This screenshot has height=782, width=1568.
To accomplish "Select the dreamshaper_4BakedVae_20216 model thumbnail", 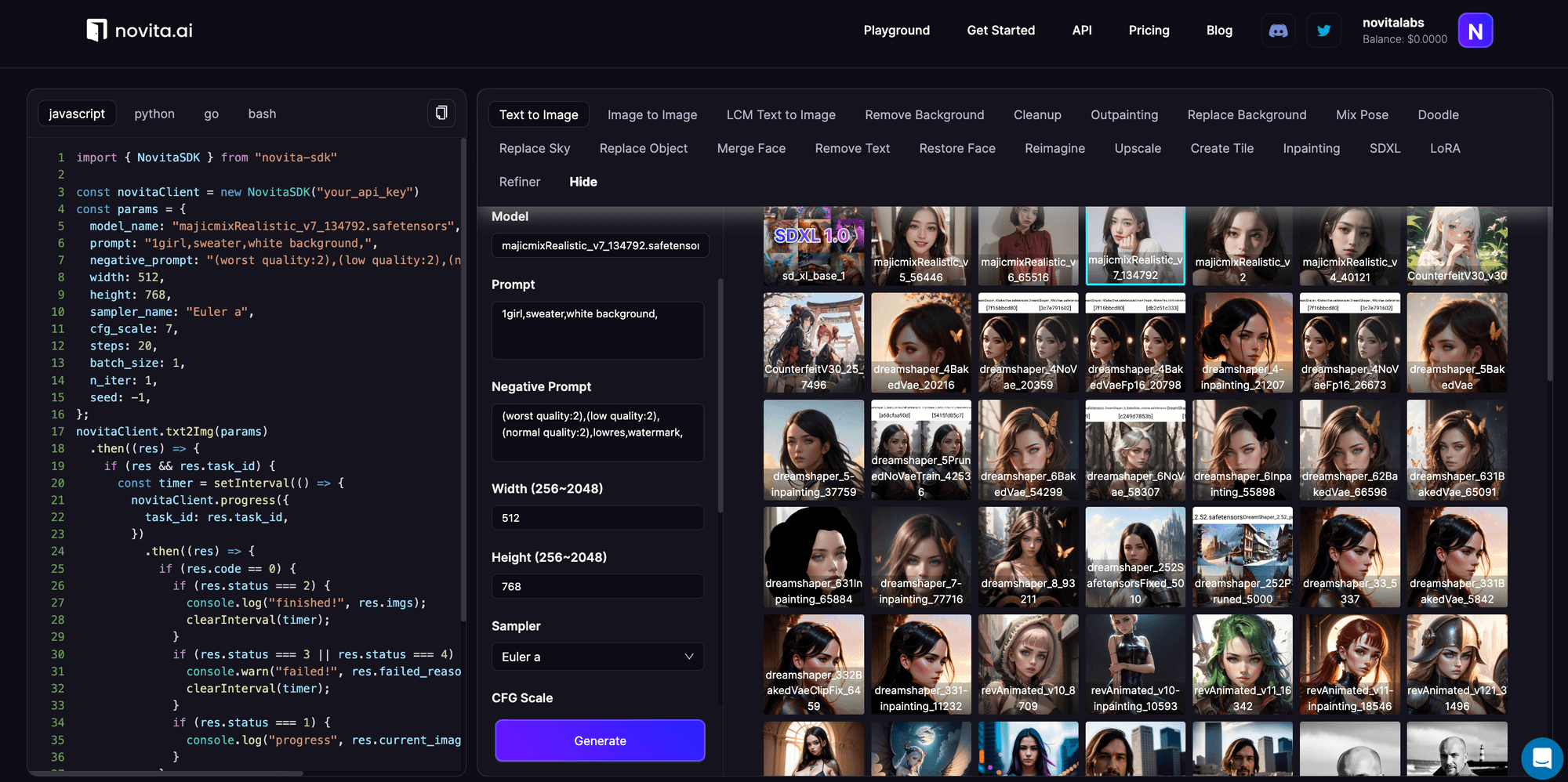I will [x=921, y=342].
